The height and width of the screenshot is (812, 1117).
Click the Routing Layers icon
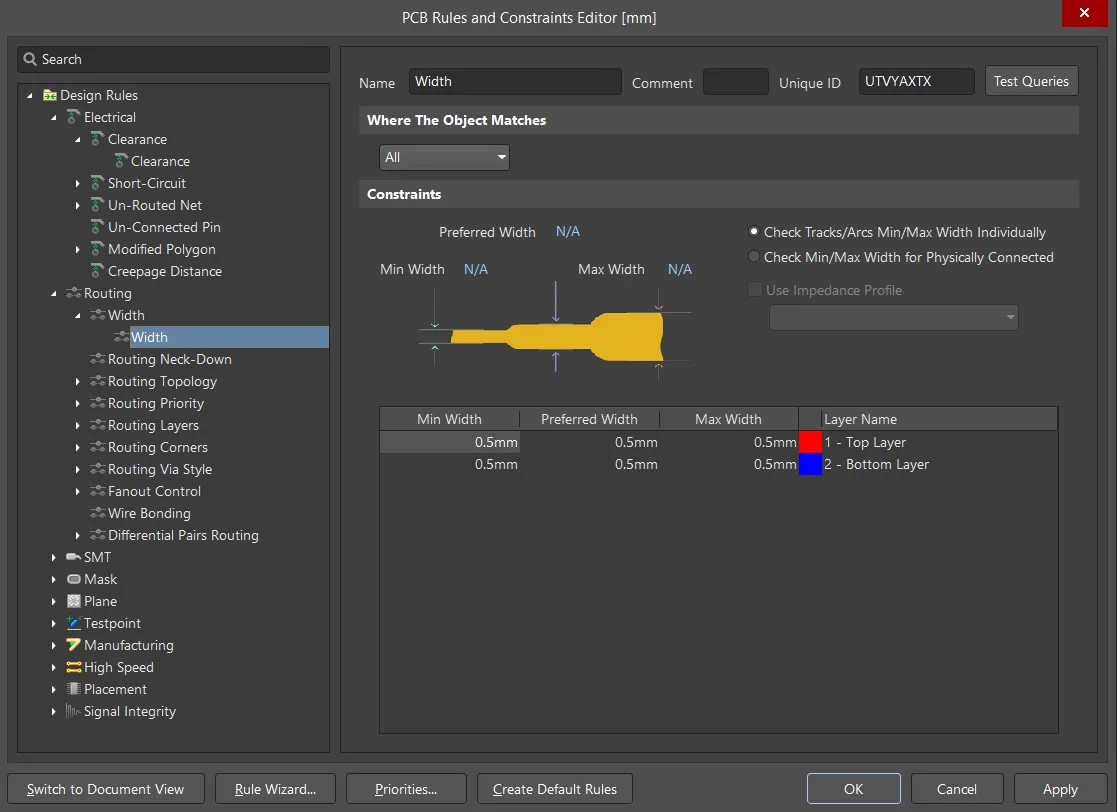coord(98,425)
